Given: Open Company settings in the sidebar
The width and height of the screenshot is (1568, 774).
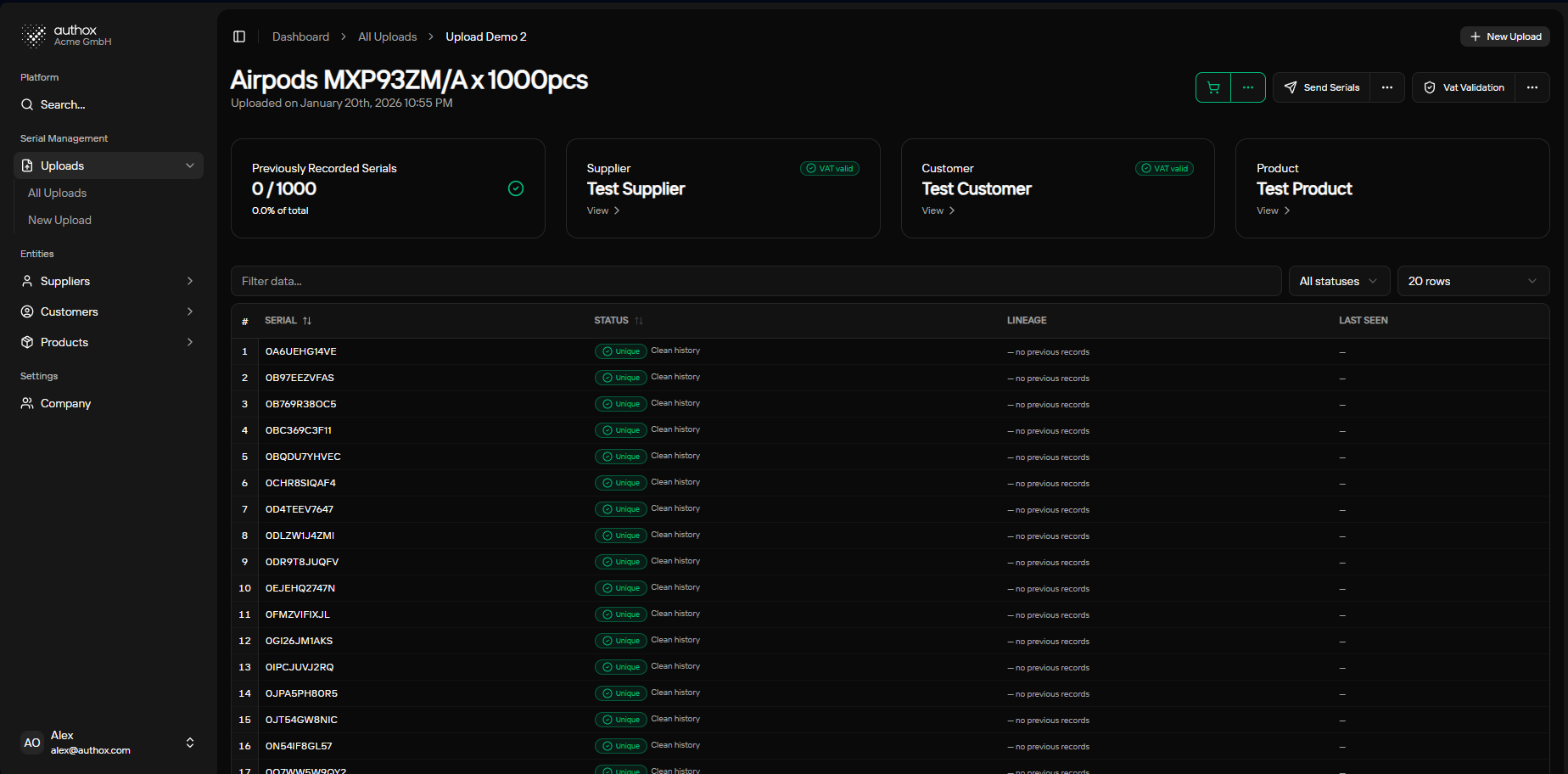Looking at the screenshot, I should pyautogui.click(x=65, y=403).
